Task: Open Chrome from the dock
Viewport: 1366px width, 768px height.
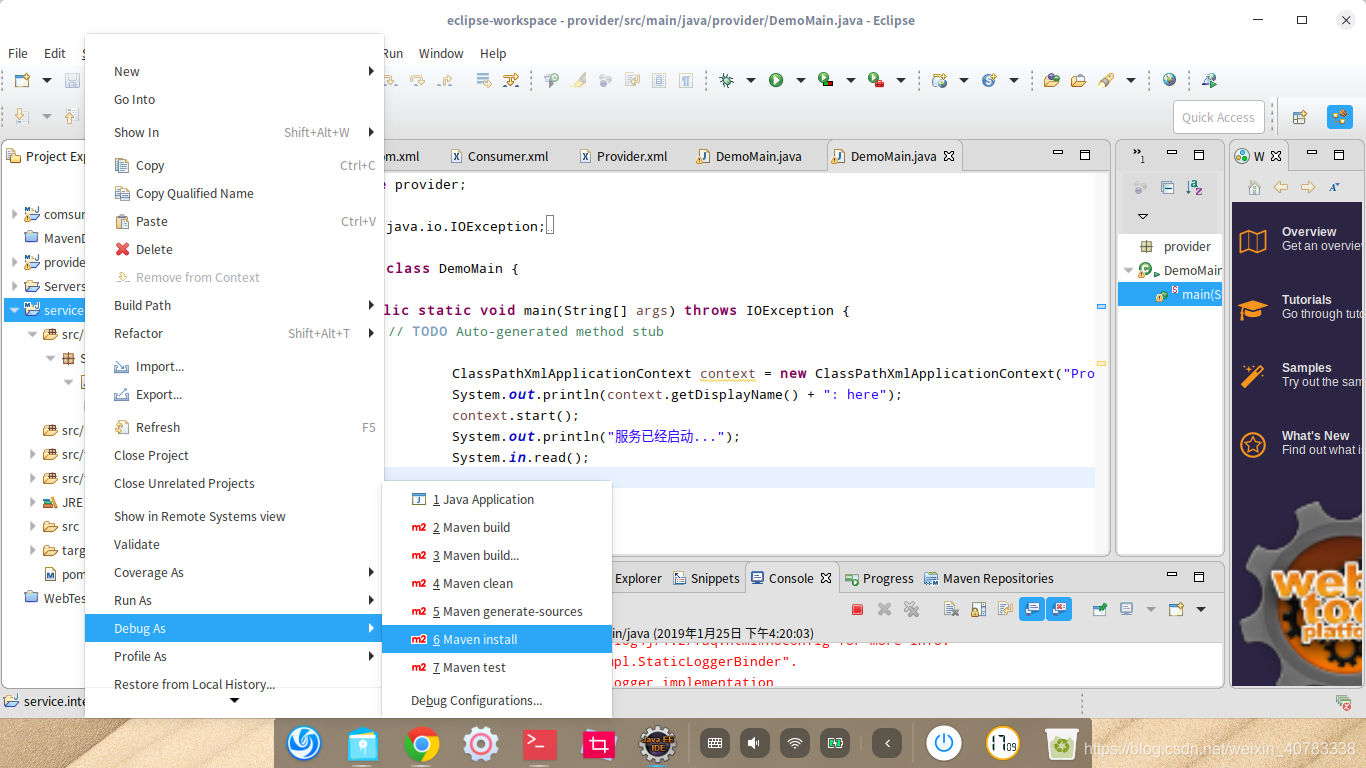Action: click(x=422, y=743)
